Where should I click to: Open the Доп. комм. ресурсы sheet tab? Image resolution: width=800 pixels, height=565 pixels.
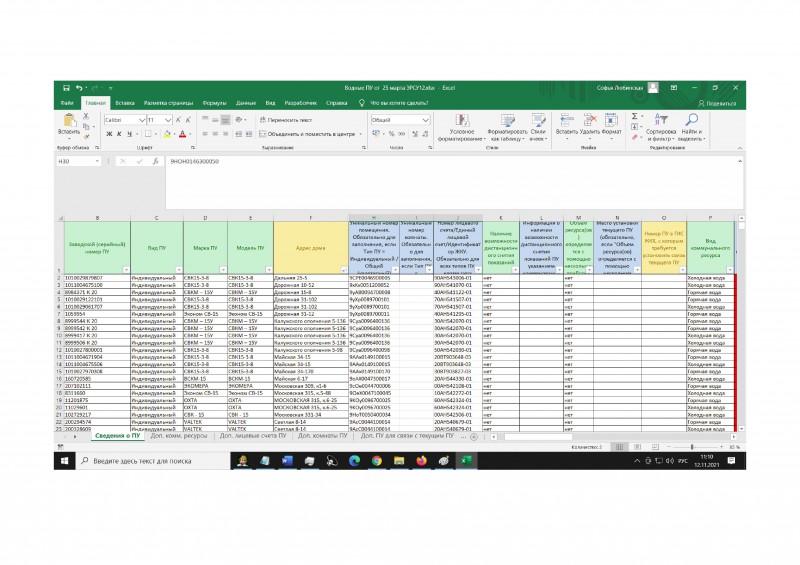click(x=179, y=436)
